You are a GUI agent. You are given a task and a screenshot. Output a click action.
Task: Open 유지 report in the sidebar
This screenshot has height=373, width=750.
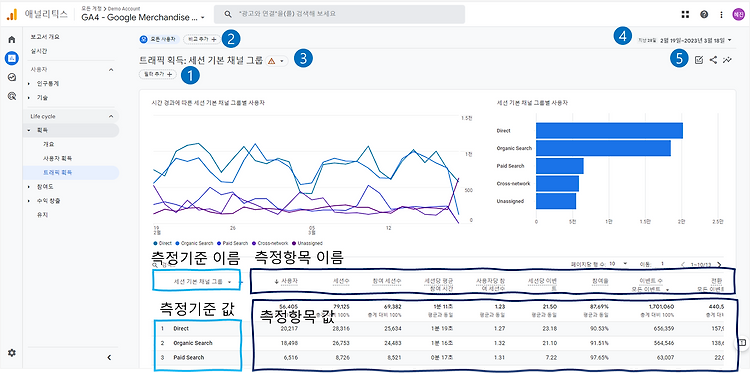point(43,215)
